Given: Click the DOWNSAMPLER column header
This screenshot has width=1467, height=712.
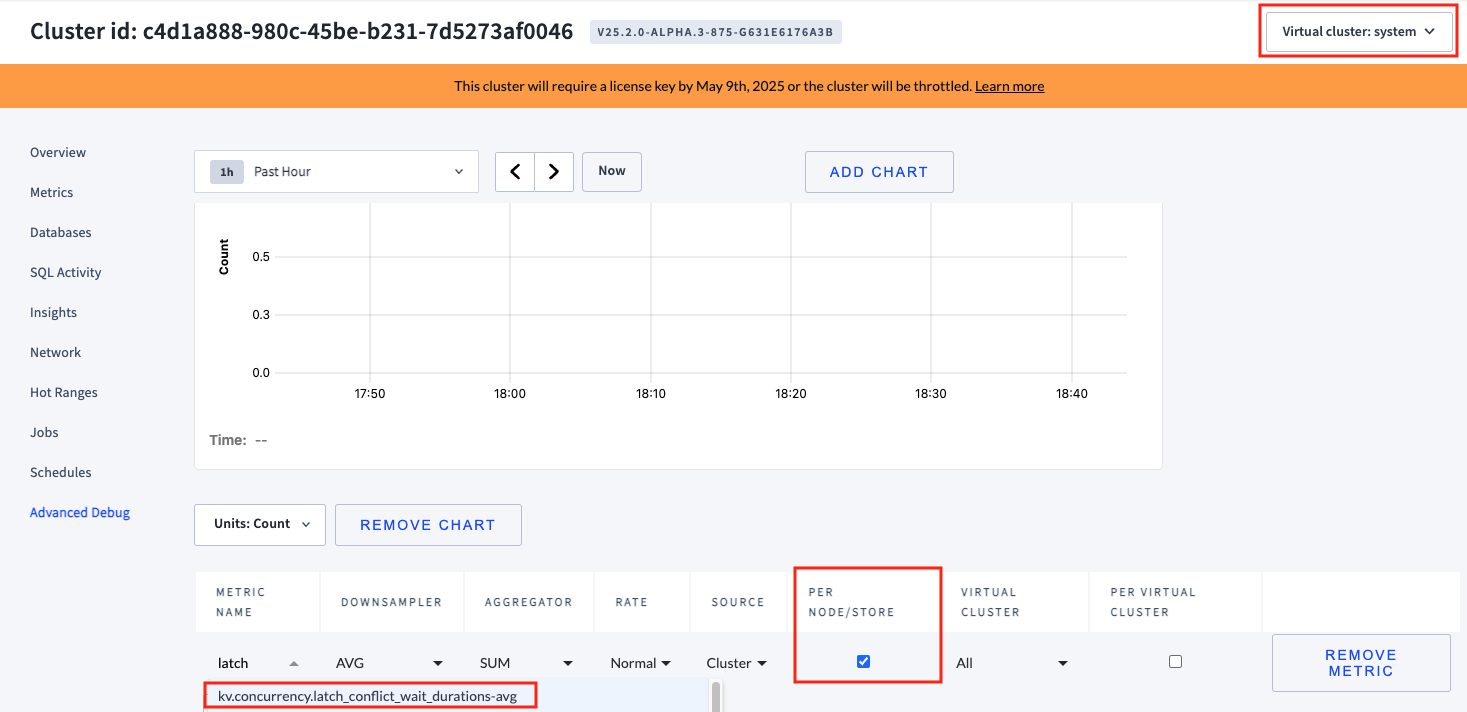Looking at the screenshot, I should click(x=391, y=602).
